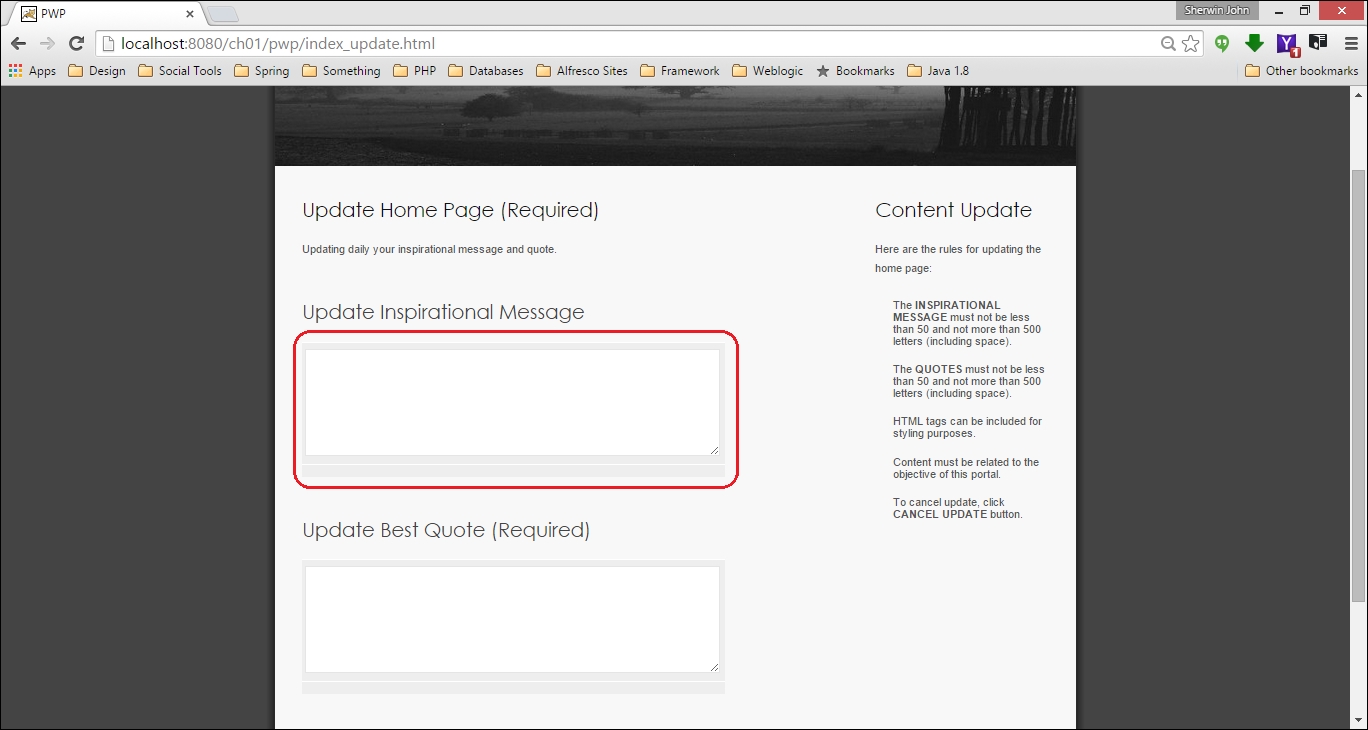Expand the Alfresco Sites bookmark folder
Screen dimensions: 1368x730
point(582,71)
